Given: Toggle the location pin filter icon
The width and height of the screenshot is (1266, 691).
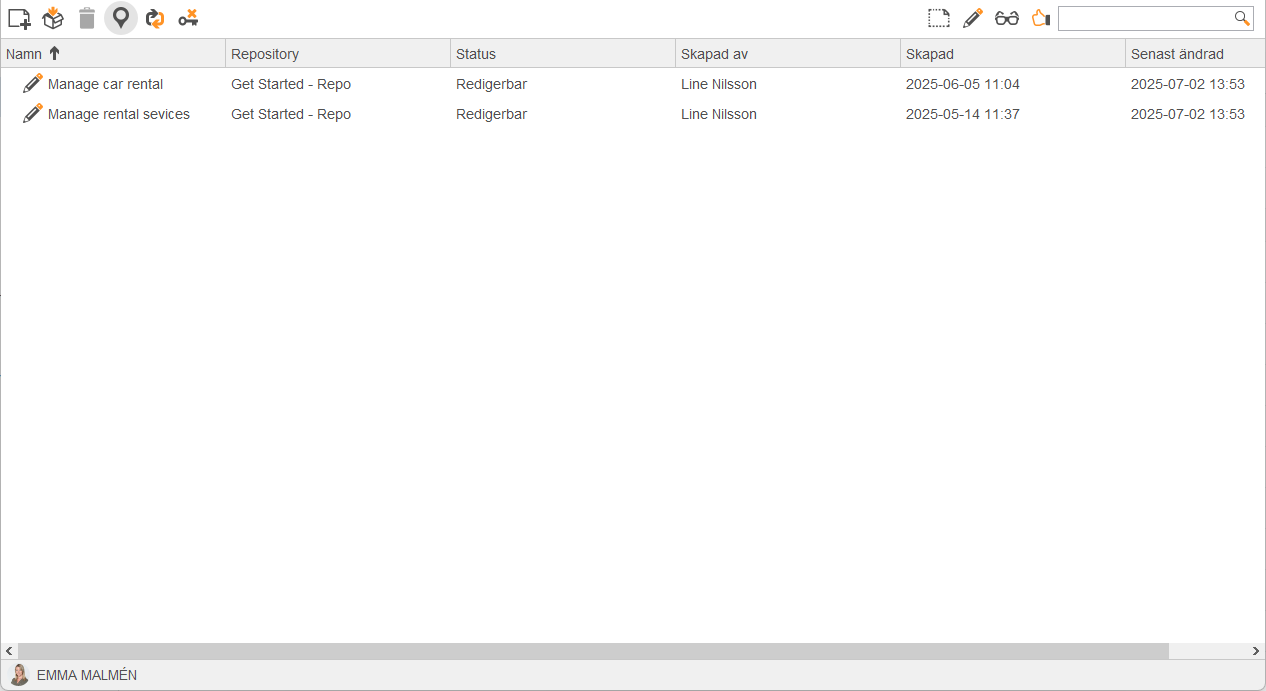Looking at the screenshot, I should click(x=121, y=18).
